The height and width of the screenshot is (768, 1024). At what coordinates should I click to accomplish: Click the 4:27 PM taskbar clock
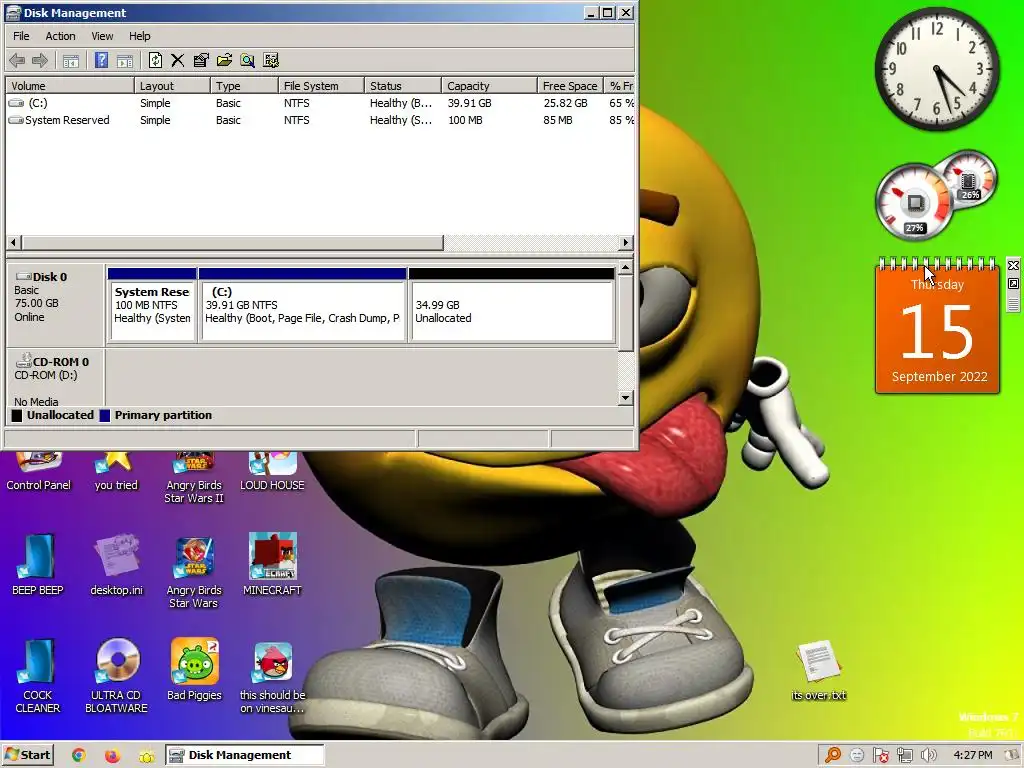tap(973, 755)
